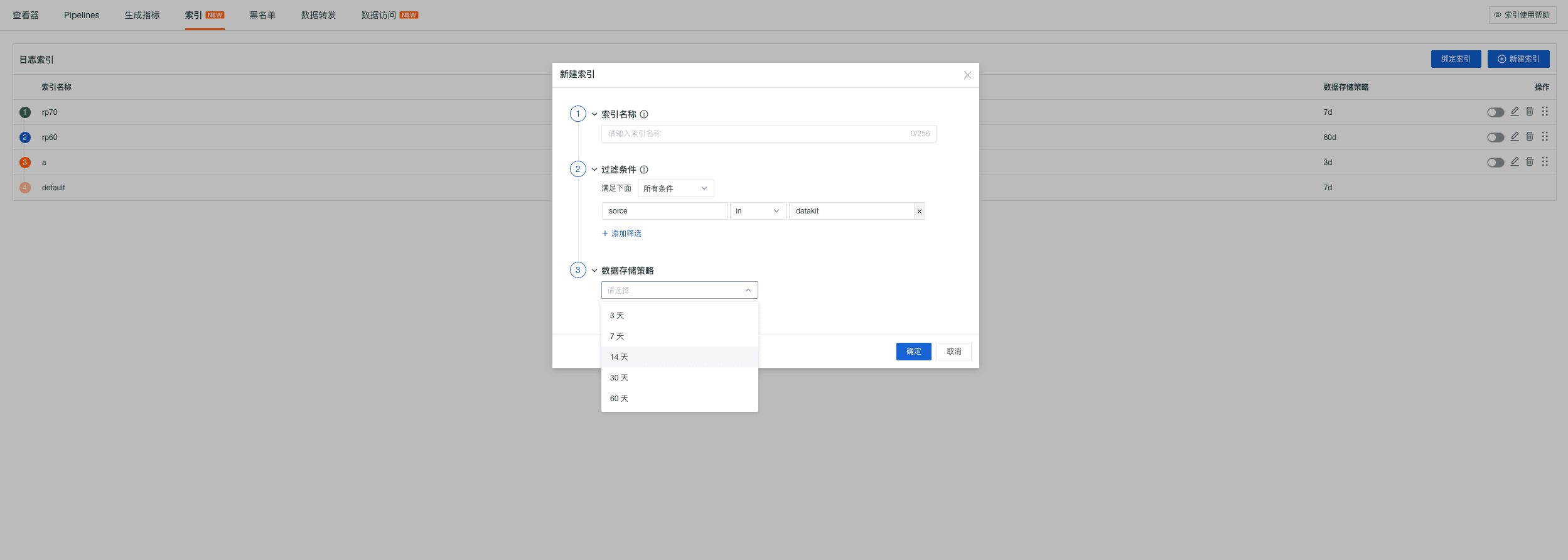Switch to the 生成指标 tab
Image resolution: width=1568 pixels, height=560 pixels.
point(142,15)
